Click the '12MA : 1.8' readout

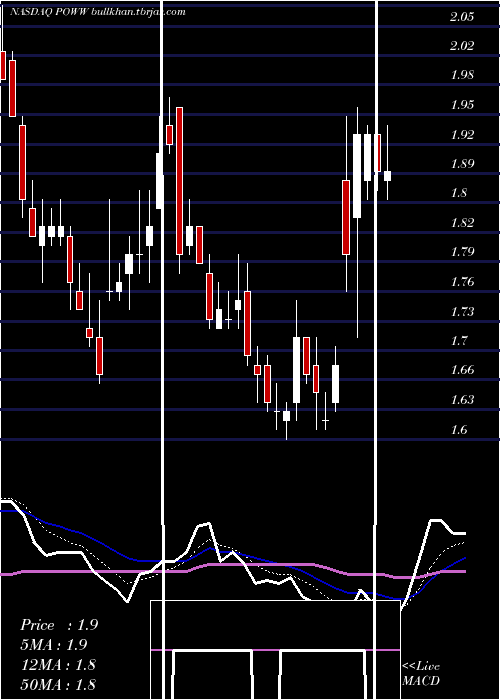click(x=58, y=665)
